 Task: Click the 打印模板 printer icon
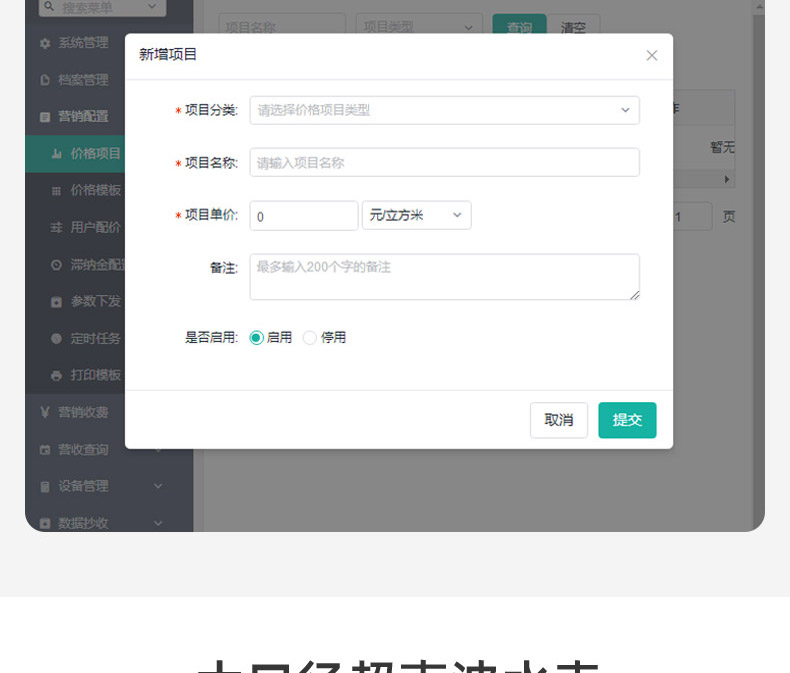click(x=56, y=375)
